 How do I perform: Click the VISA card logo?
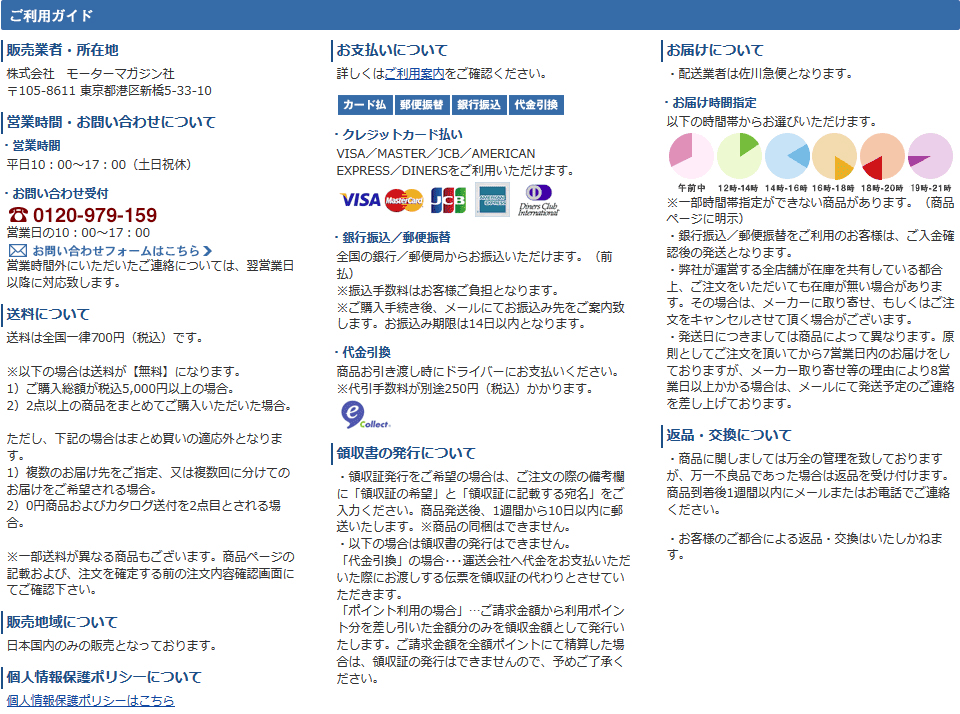pyautogui.click(x=360, y=200)
